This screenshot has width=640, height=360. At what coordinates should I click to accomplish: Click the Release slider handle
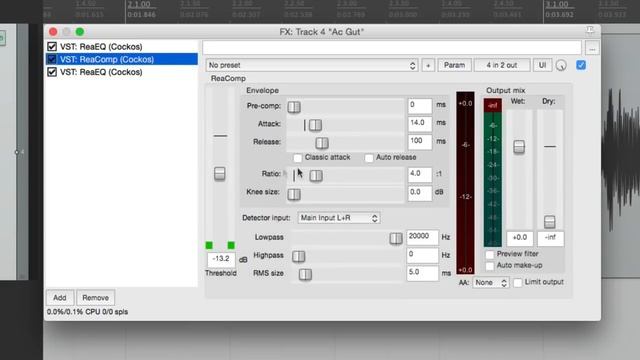coord(322,143)
